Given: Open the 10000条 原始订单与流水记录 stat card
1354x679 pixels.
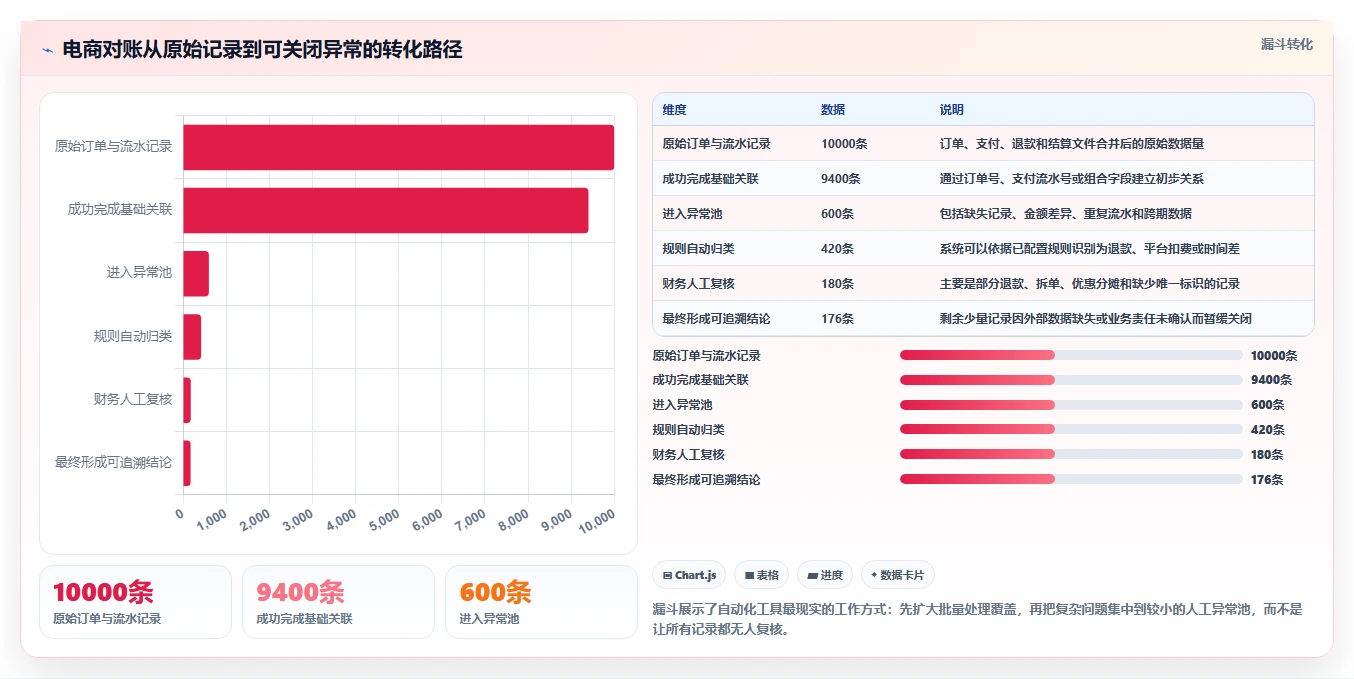Looking at the screenshot, I should (135, 602).
